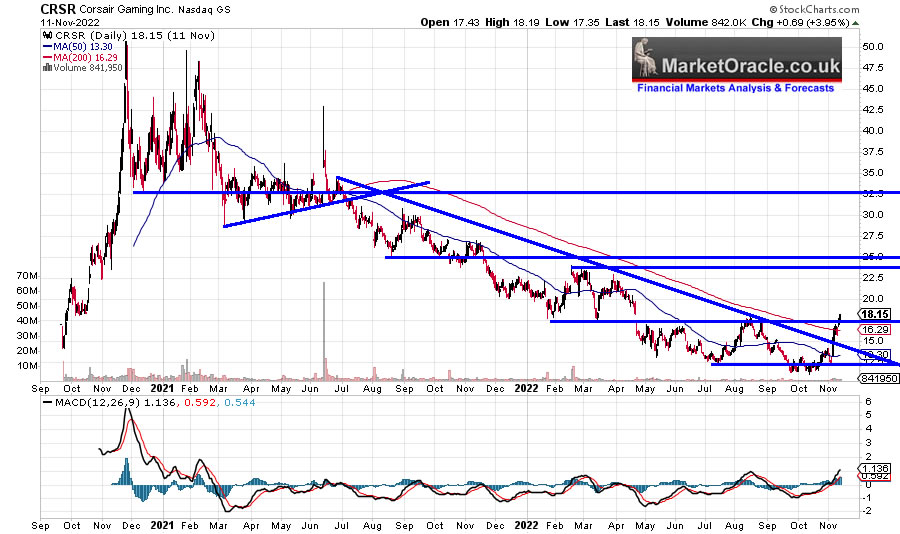Screen dimensions: 900x534
Task: Click the 70M label on the volume scale
Action: coord(28,276)
